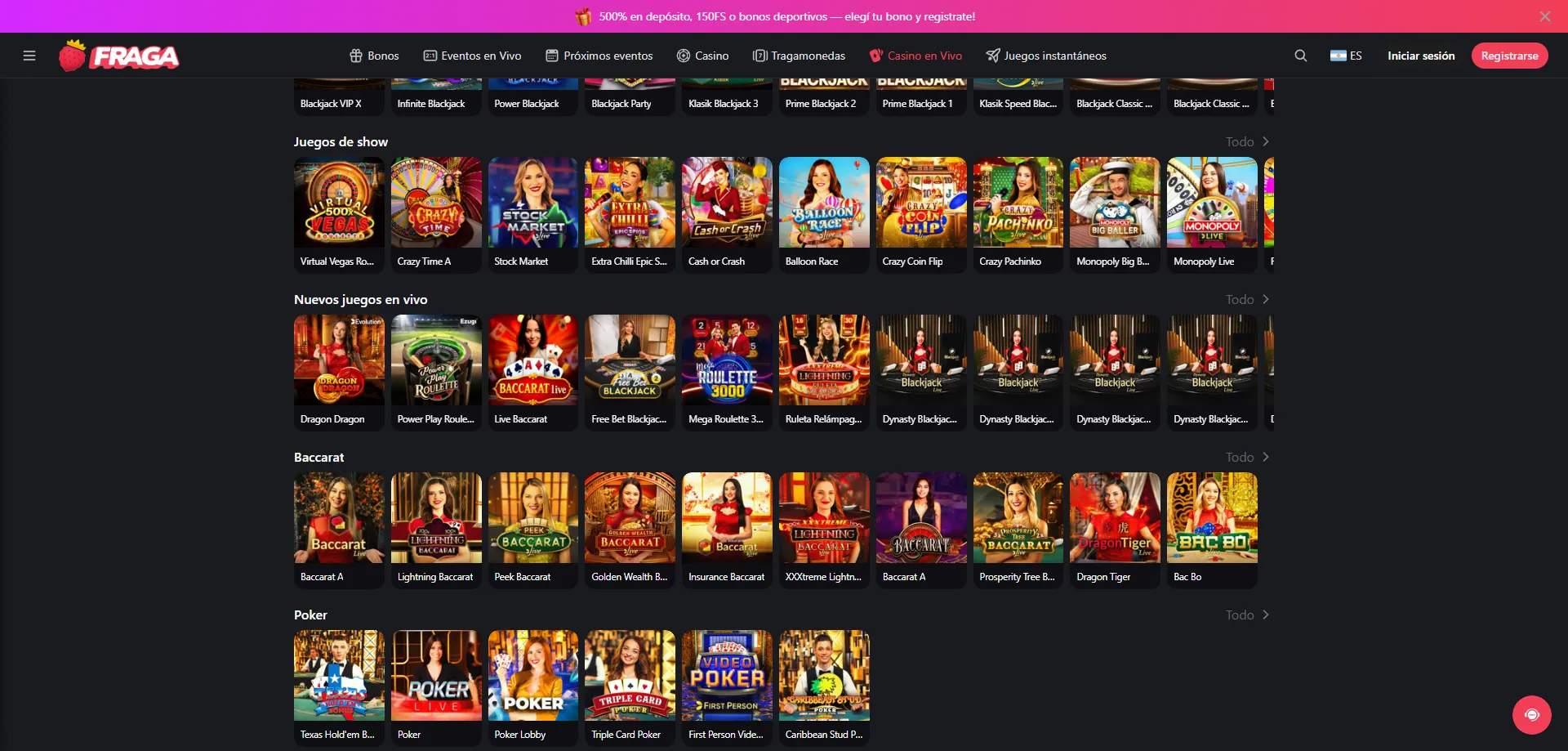Launch Dragon Tiger game
Viewport: 1568px width, 751px height.
click(x=1116, y=530)
